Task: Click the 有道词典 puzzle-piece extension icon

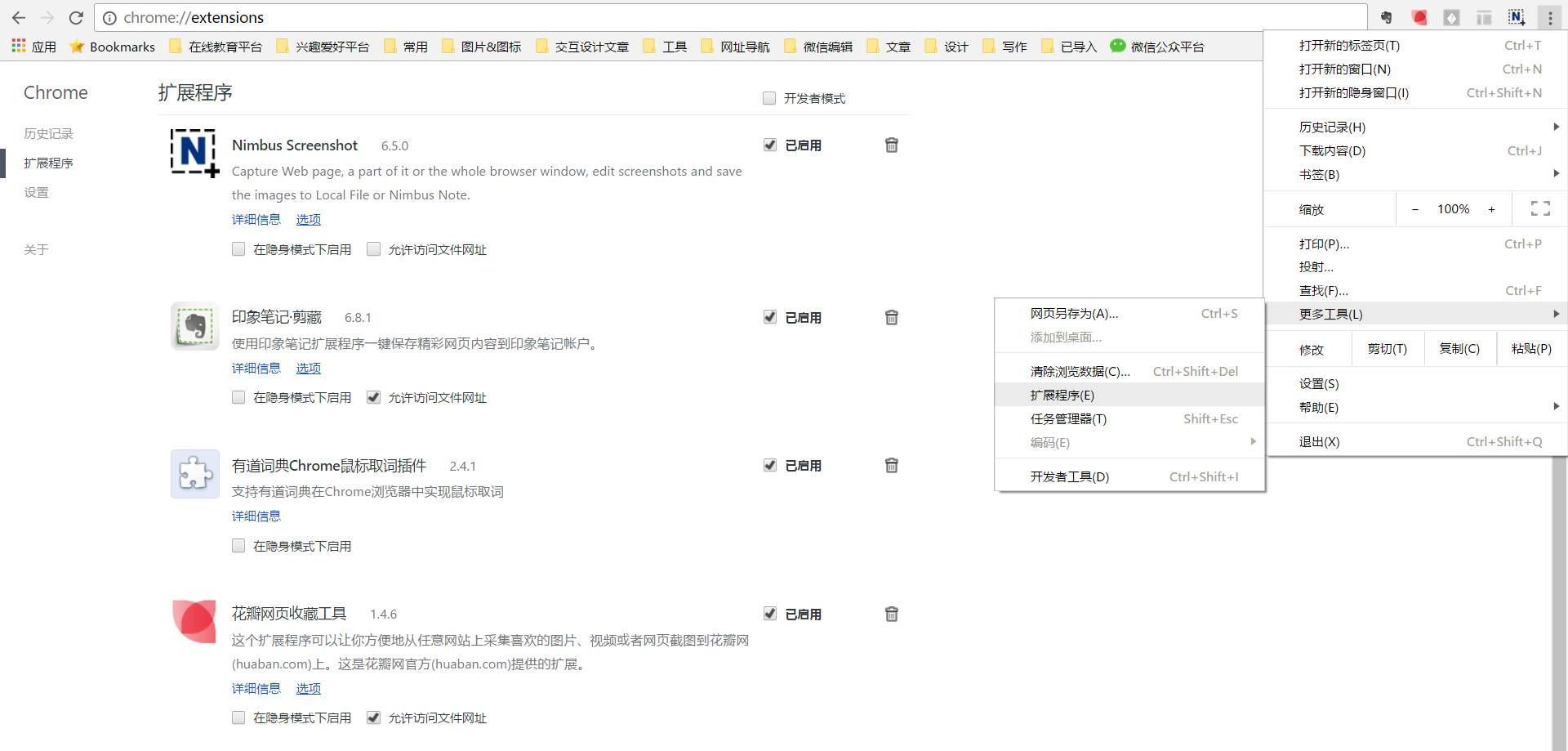Action: click(194, 474)
